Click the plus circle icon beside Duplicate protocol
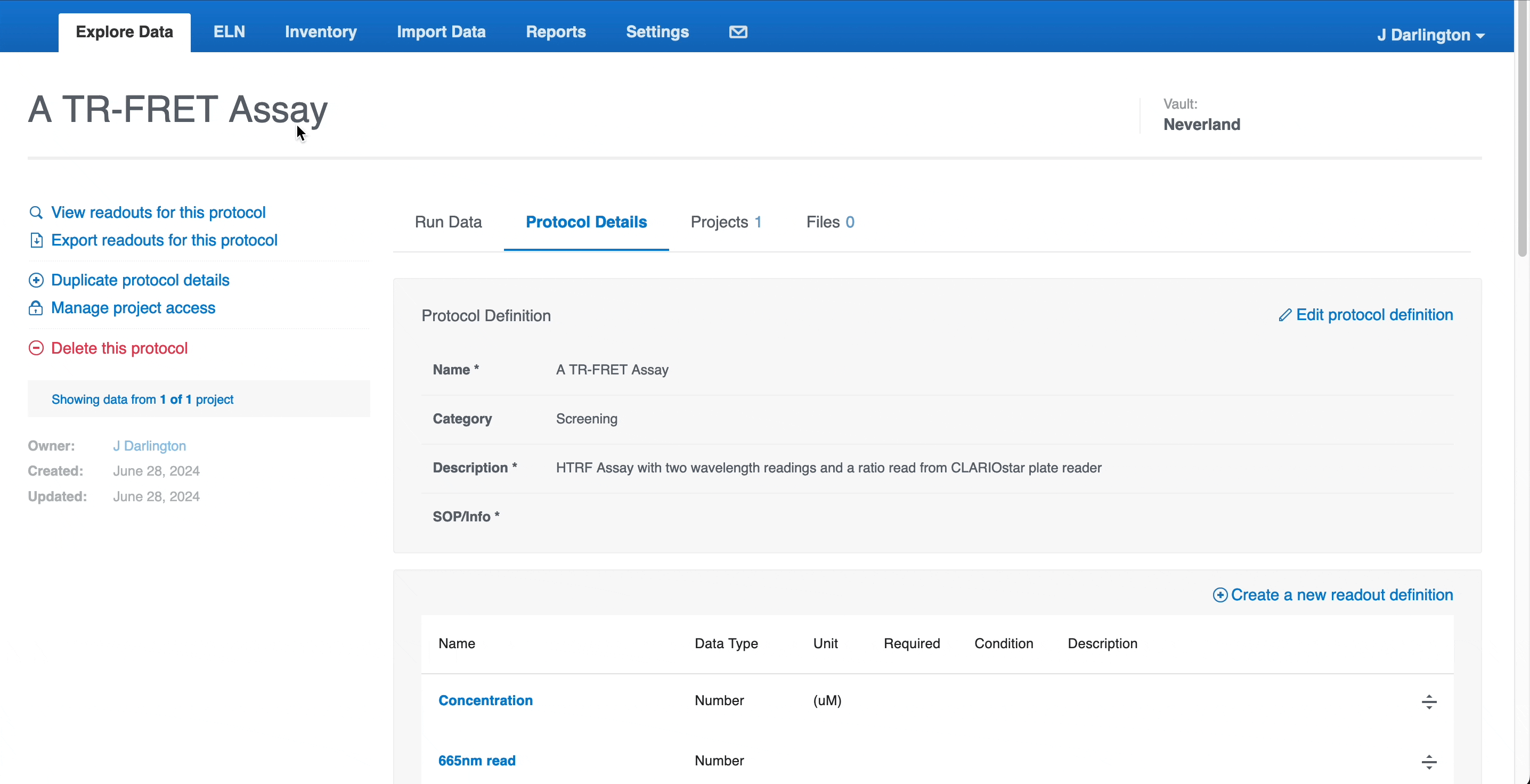The width and height of the screenshot is (1530, 784). [x=36, y=280]
